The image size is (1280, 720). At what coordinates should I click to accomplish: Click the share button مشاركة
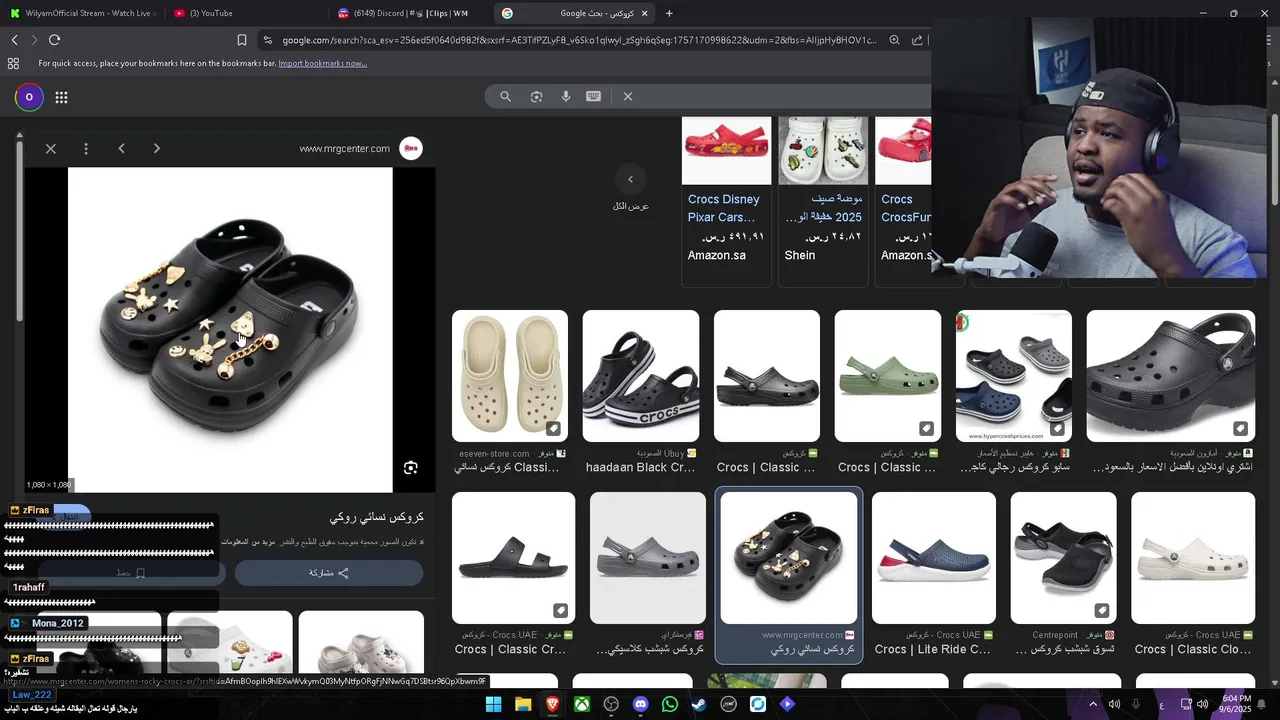coord(329,573)
